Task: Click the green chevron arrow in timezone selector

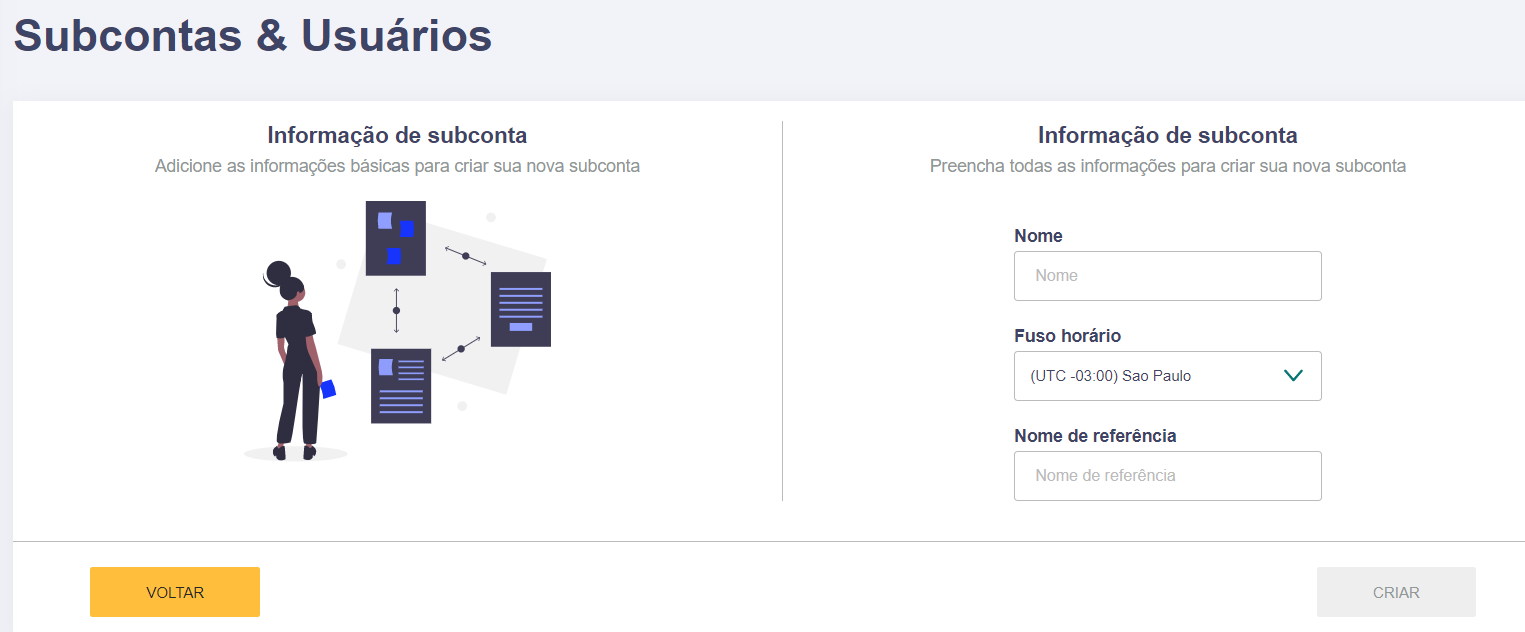Action: (1292, 376)
